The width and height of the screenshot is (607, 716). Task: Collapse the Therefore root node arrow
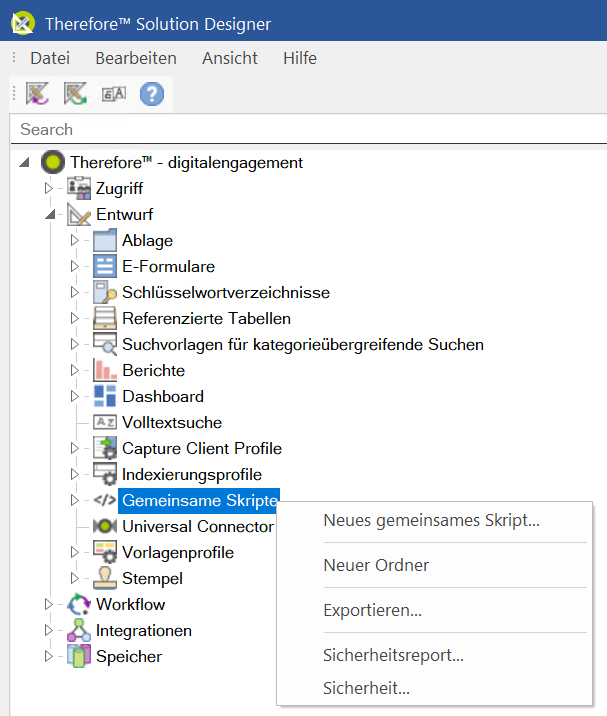24,162
